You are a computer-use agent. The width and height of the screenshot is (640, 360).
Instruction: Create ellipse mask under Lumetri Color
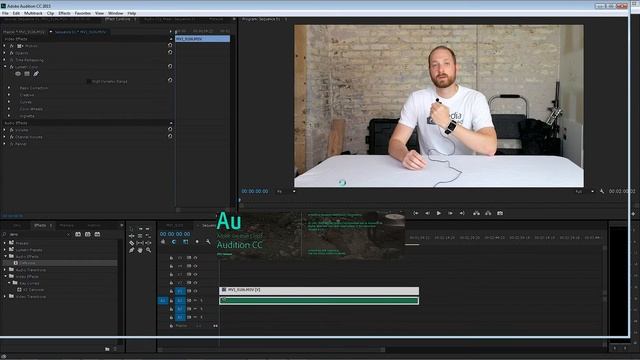pyautogui.click(x=18, y=74)
